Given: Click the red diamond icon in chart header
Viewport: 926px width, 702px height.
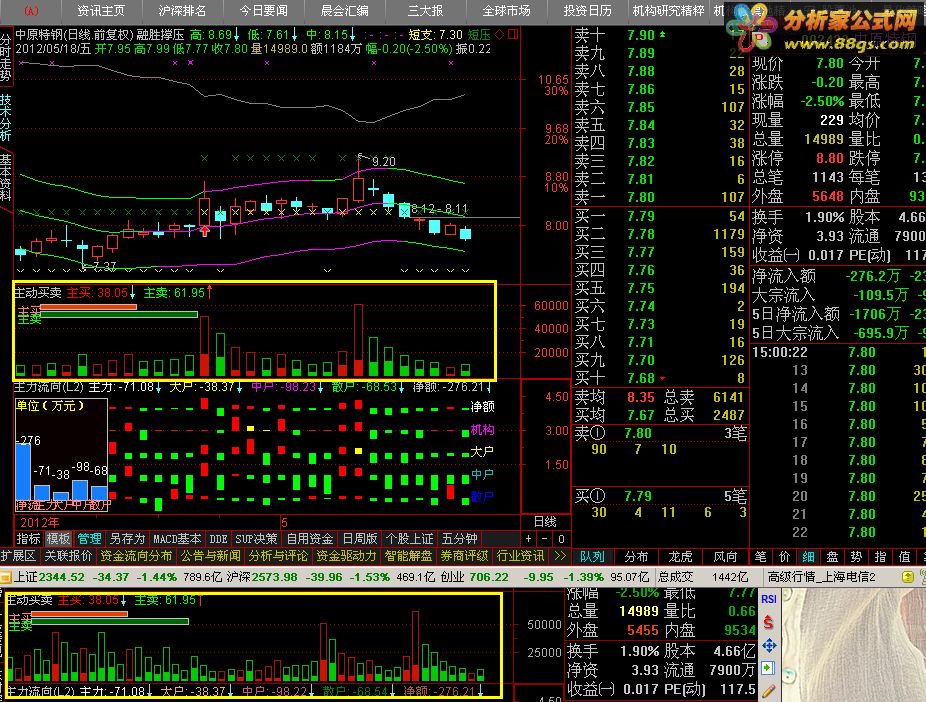Looking at the screenshot, I should [x=500, y=35].
